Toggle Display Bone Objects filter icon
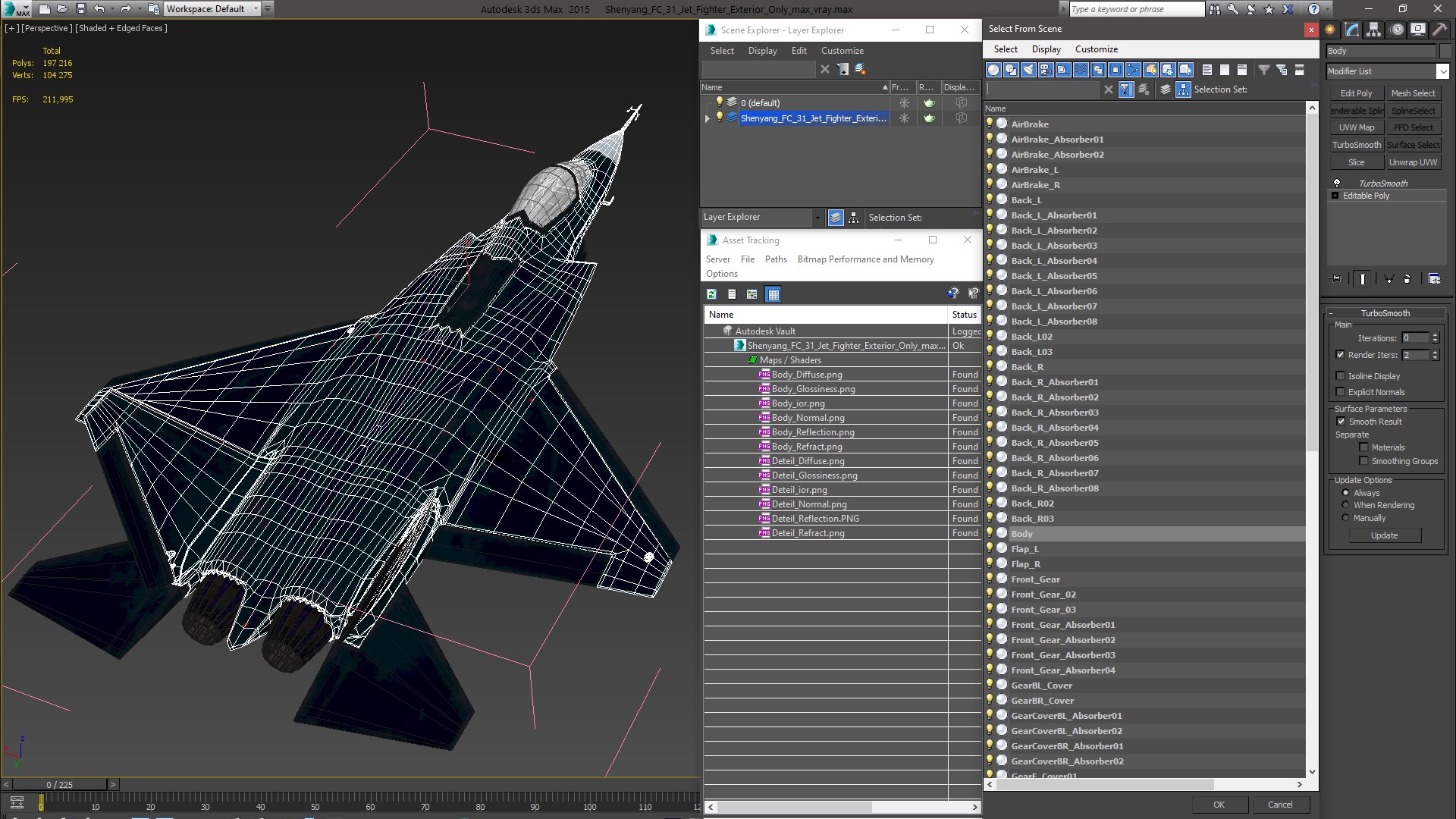 coord(1133,70)
